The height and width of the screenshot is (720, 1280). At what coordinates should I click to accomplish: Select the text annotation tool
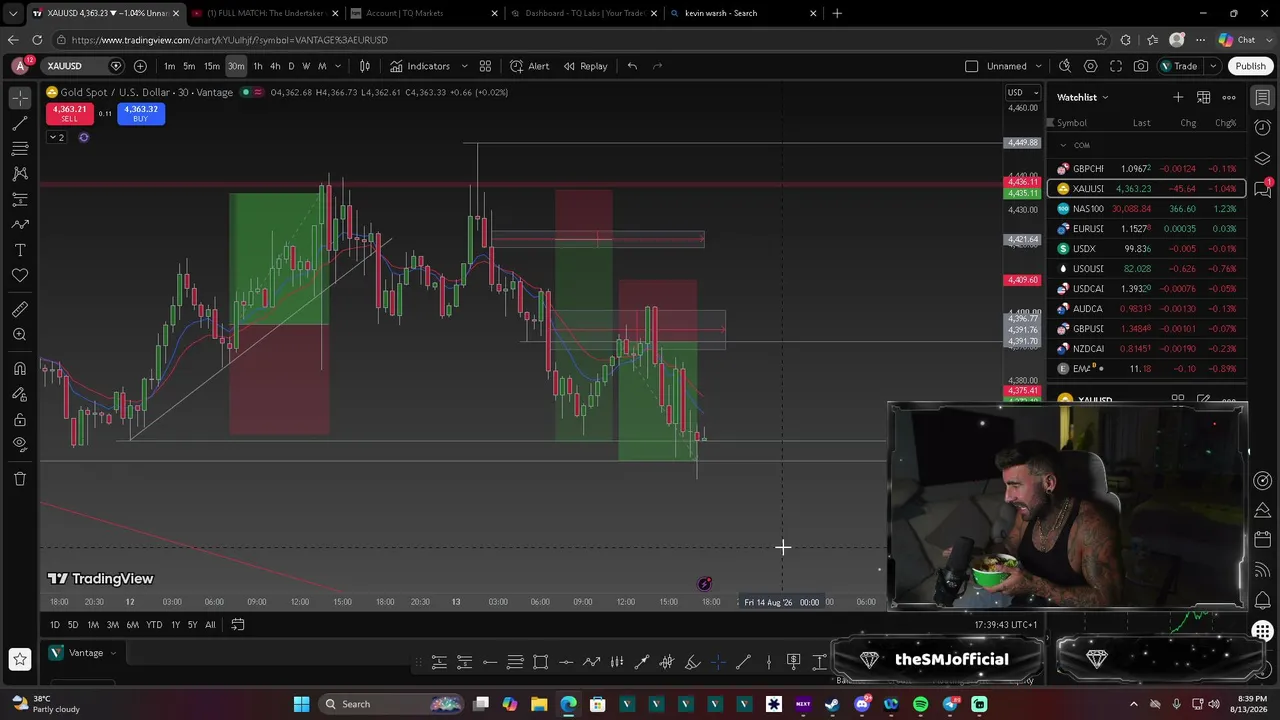click(20, 250)
